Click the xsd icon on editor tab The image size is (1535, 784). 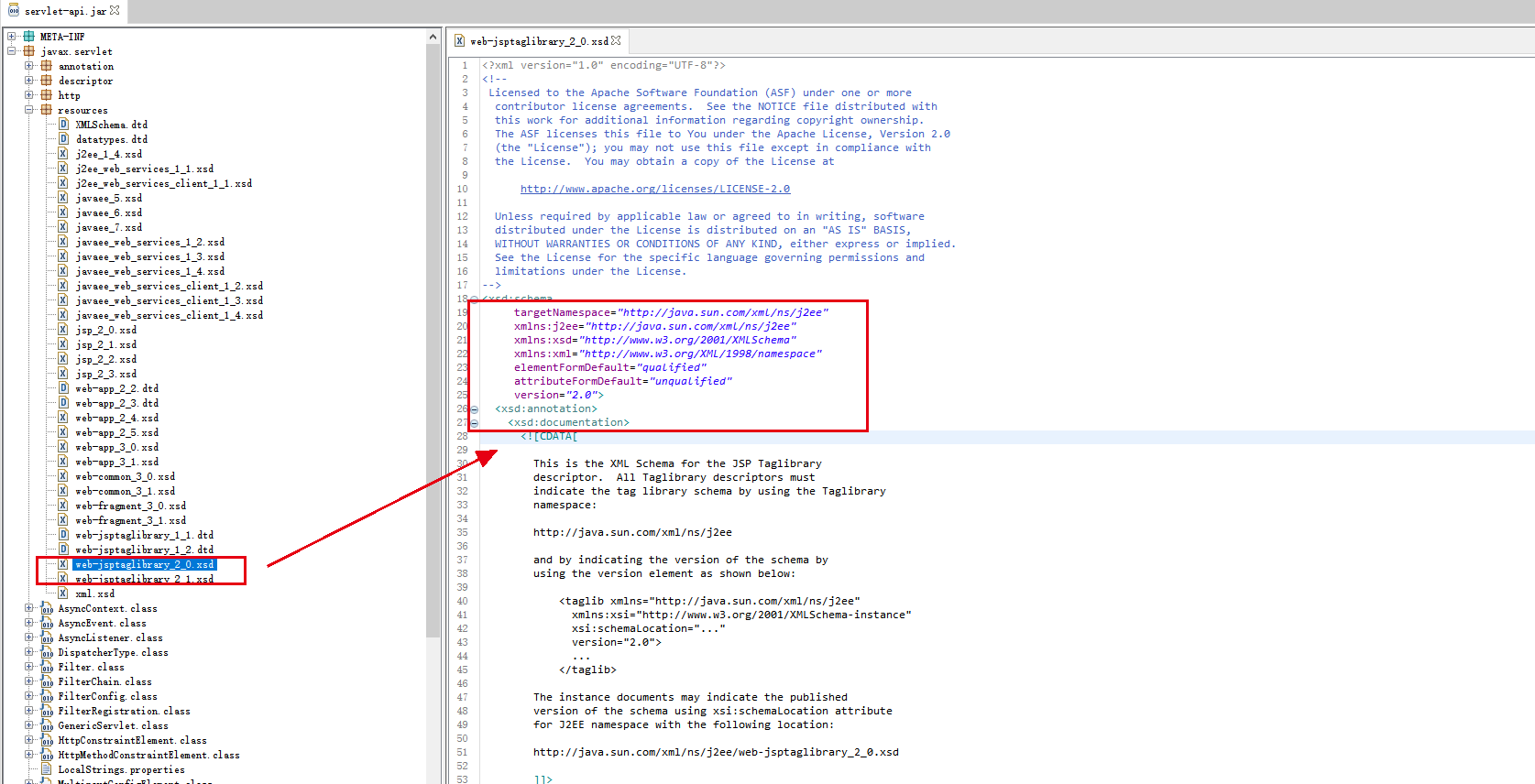tap(460, 41)
